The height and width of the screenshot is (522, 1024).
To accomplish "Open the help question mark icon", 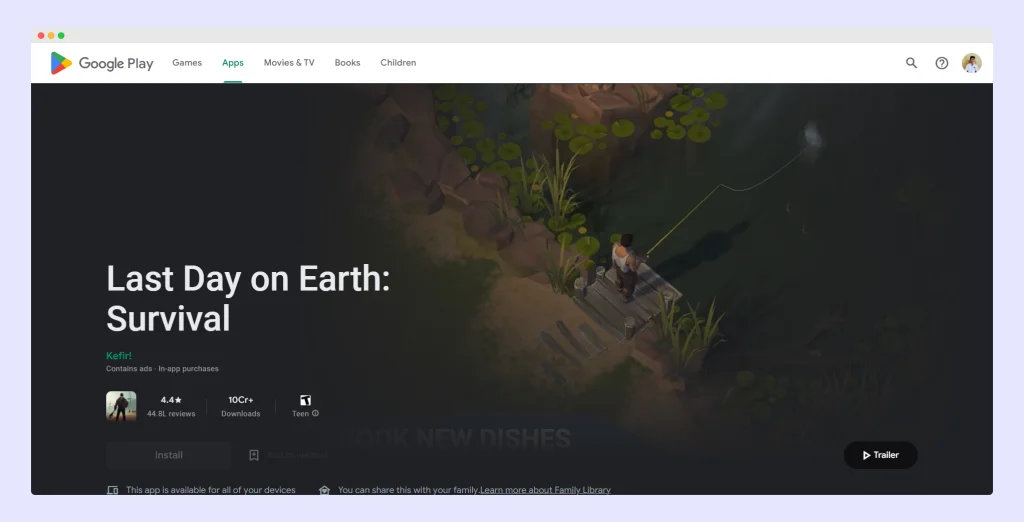I will pos(942,63).
